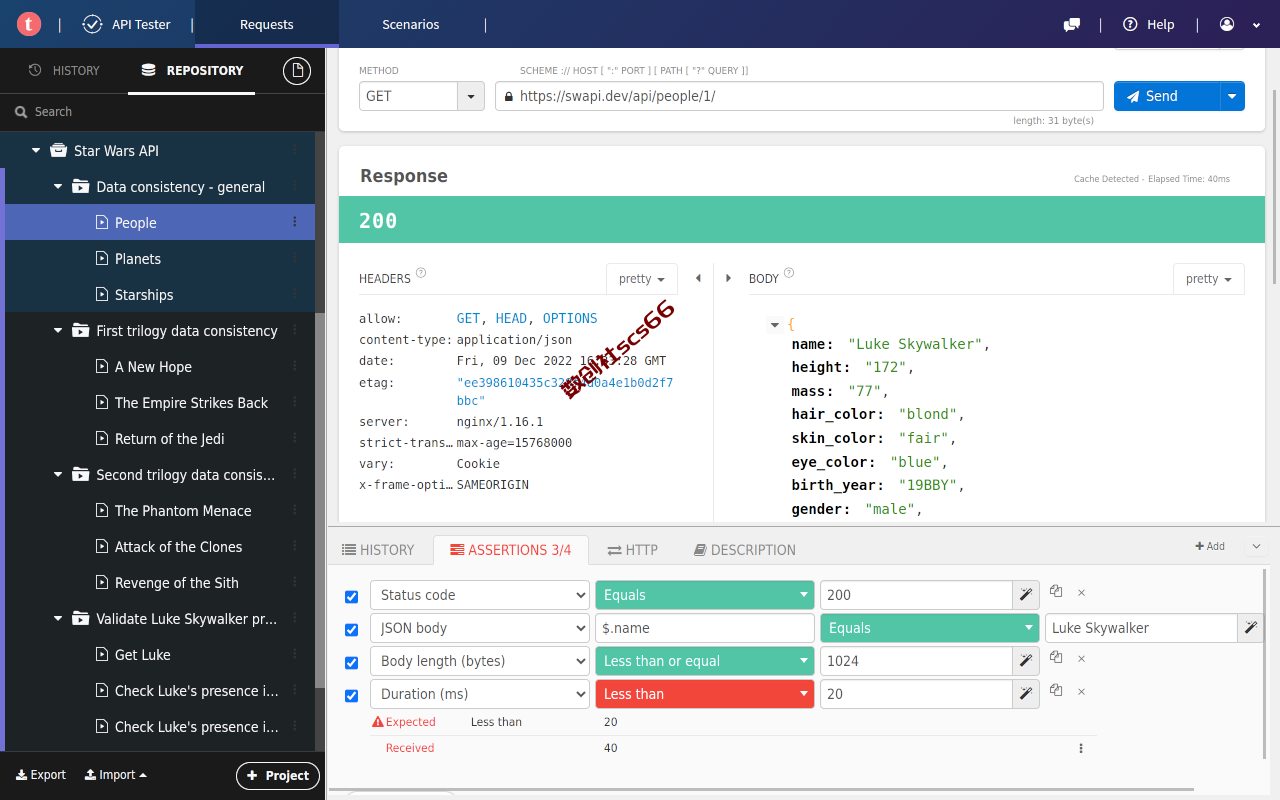This screenshot has height=800, width=1280.
Task: Switch to the Requests tab
Action: [x=267, y=24]
